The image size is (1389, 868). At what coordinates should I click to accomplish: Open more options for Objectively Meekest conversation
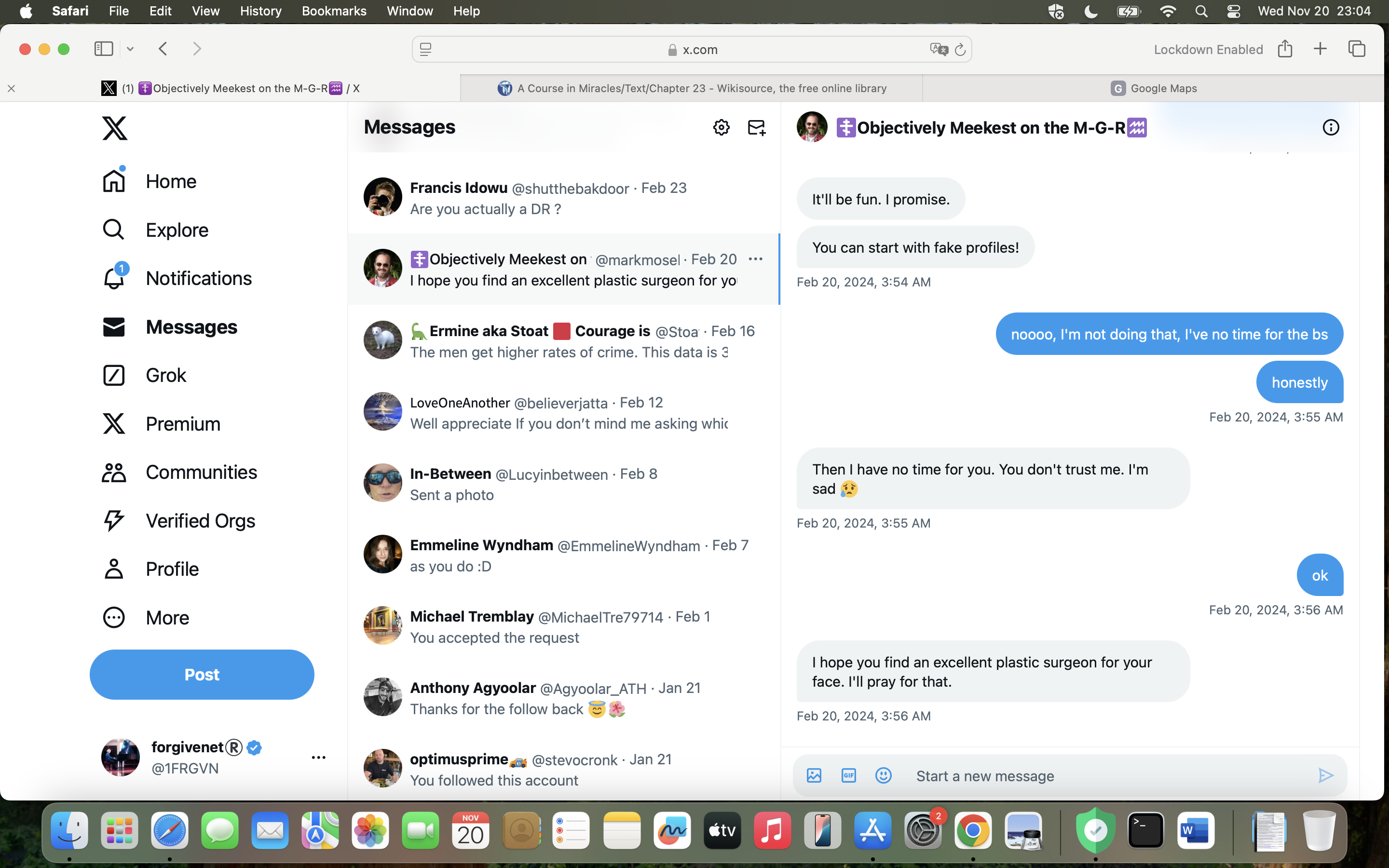(755, 259)
